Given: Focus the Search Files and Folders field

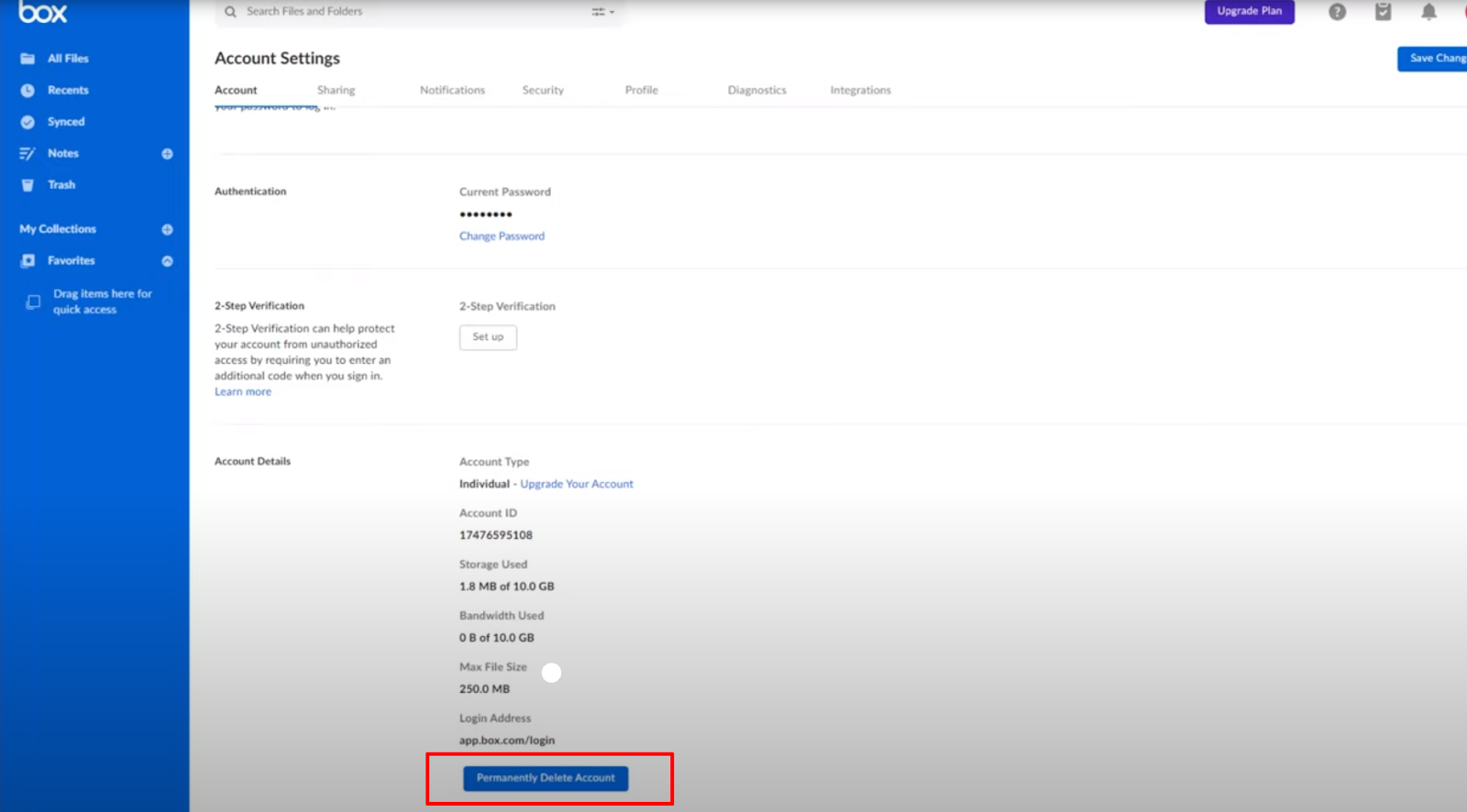Looking at the screenshot, I should (x=419, y=12).
